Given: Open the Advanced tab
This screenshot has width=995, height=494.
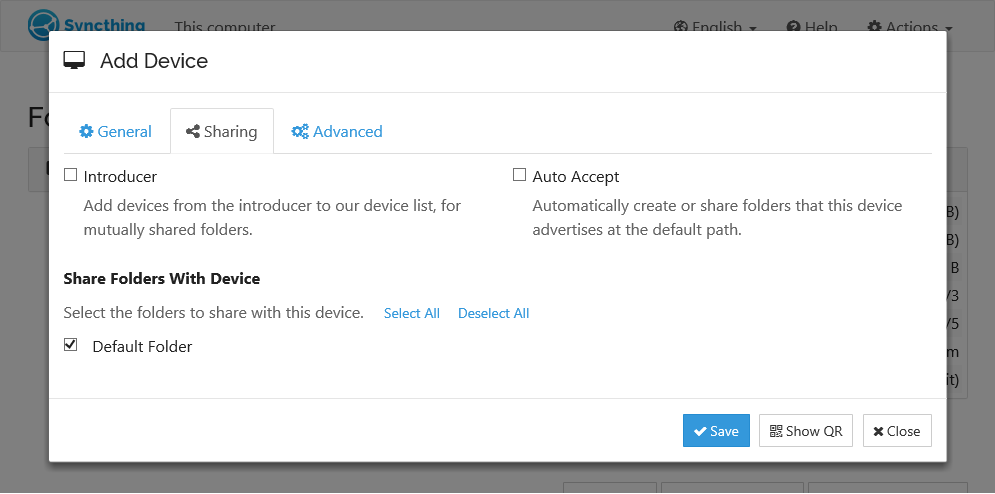Looking at the screenshot, I should (x=337, y=132).
